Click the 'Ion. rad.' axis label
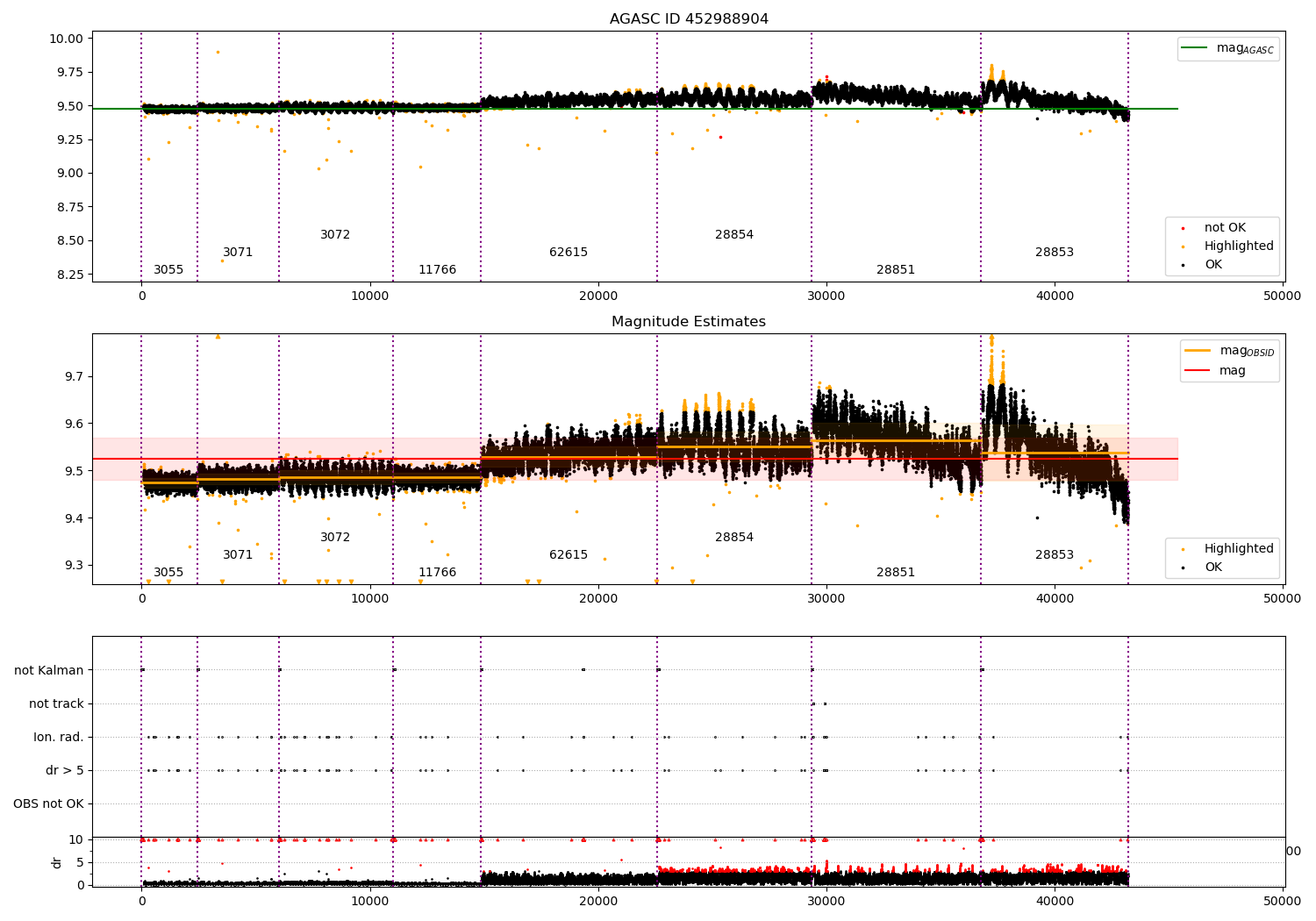The height and width of the screenshot is (921, 1316). (x=59, y=737)
